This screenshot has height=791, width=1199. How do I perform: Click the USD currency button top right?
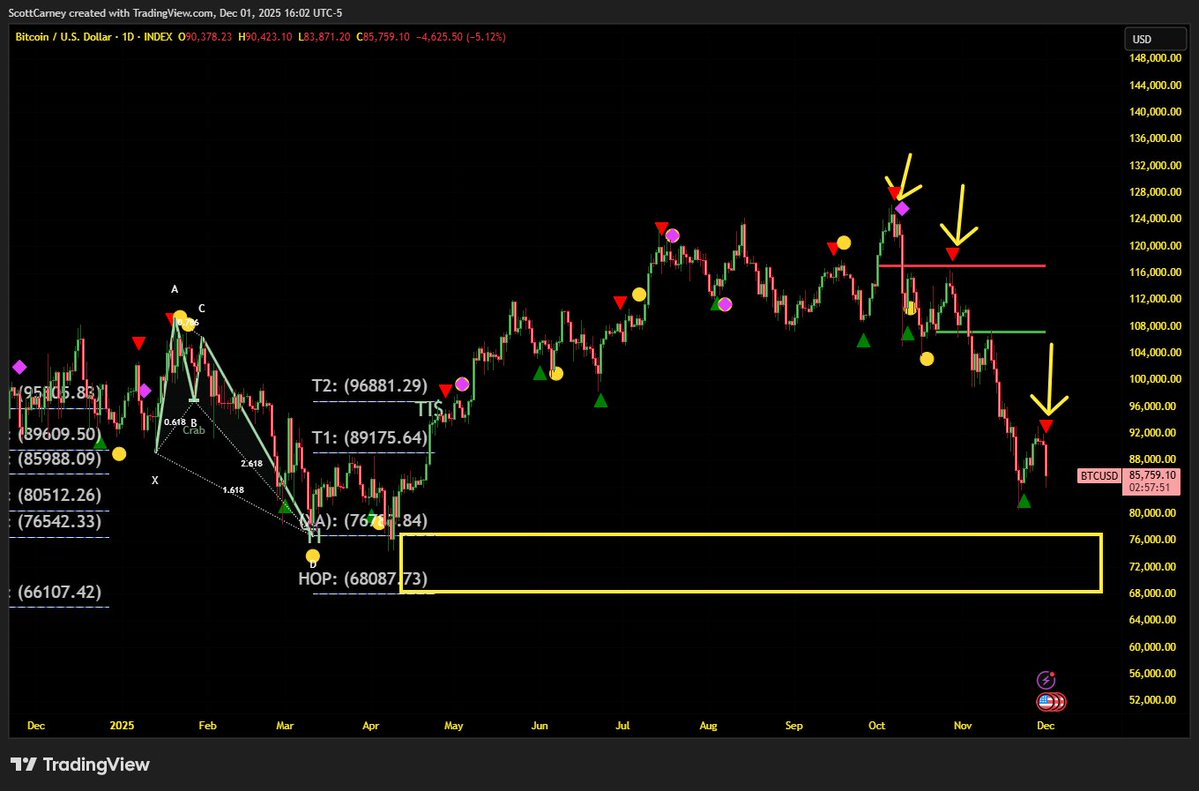click(x=1155, y=38)
